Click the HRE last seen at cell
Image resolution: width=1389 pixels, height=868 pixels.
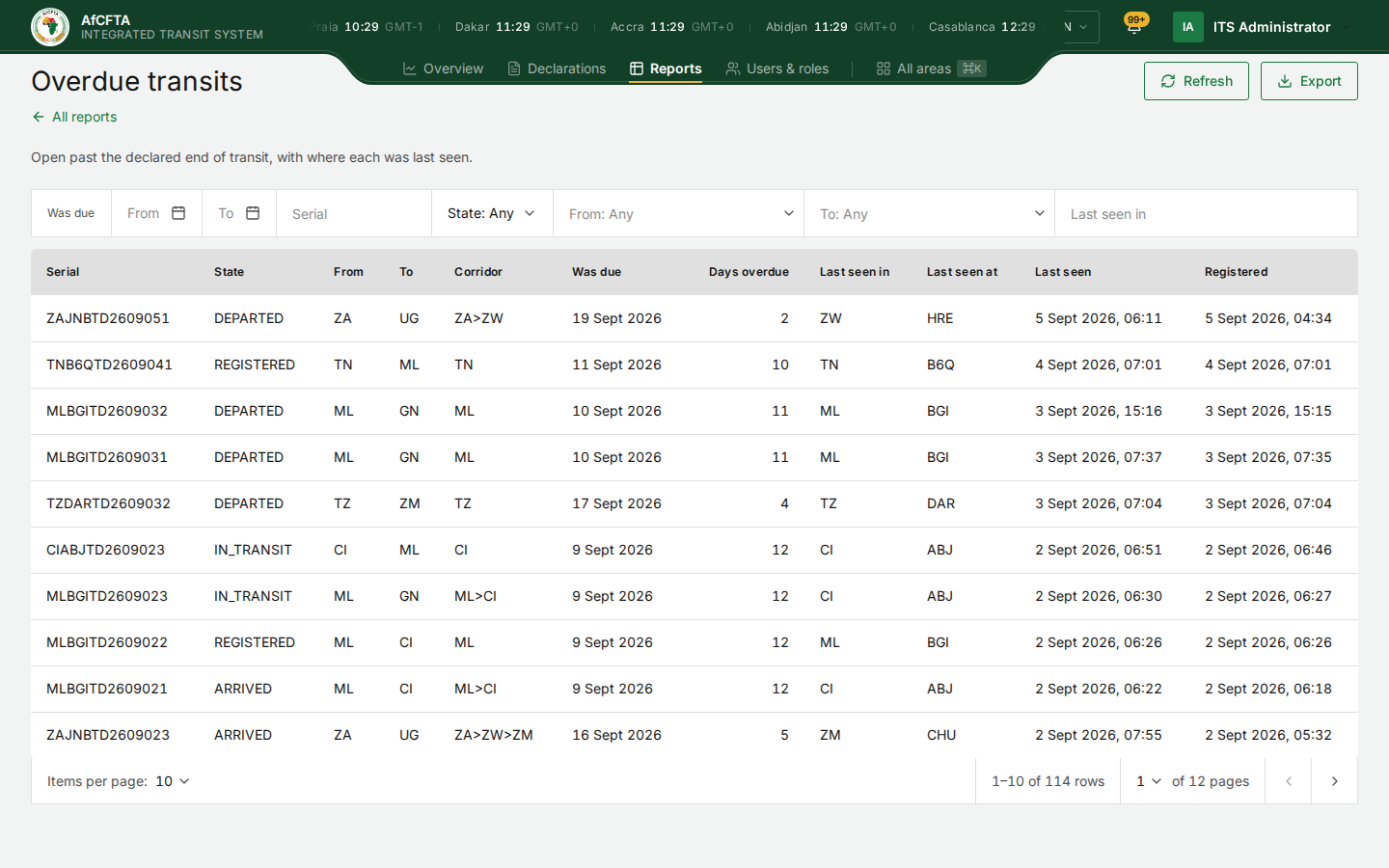click(940, 318)
